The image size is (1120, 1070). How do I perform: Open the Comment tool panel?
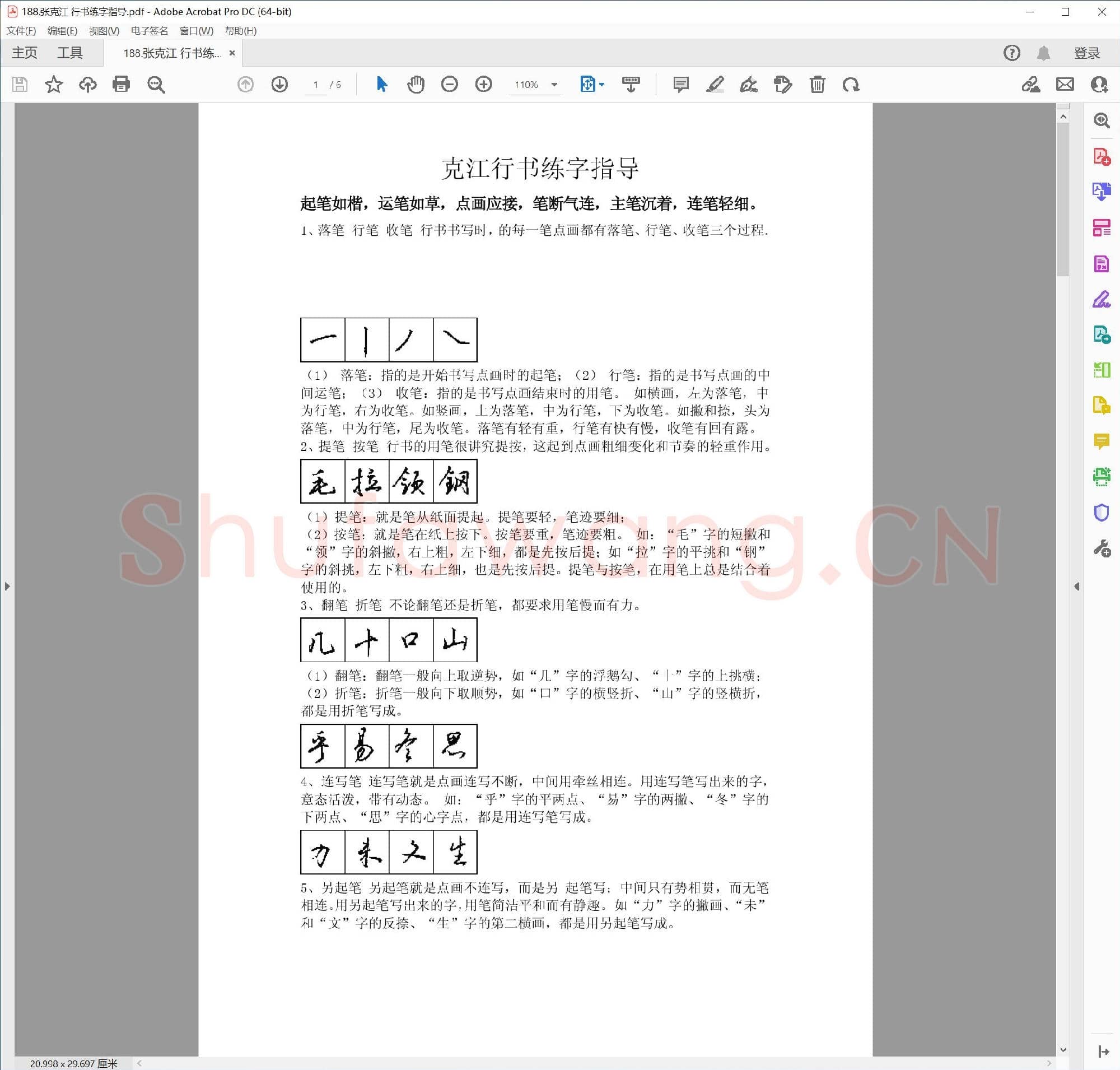[x=1102, y=439]
